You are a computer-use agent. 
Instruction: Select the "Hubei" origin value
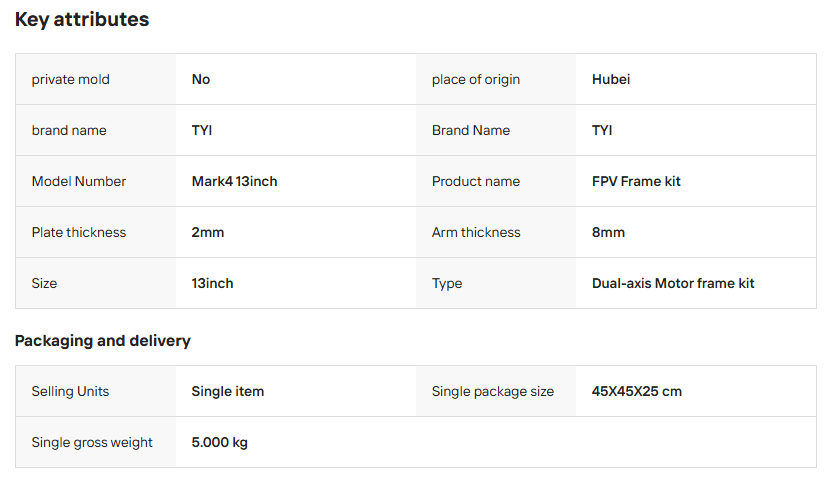click(x=611, y=80)
